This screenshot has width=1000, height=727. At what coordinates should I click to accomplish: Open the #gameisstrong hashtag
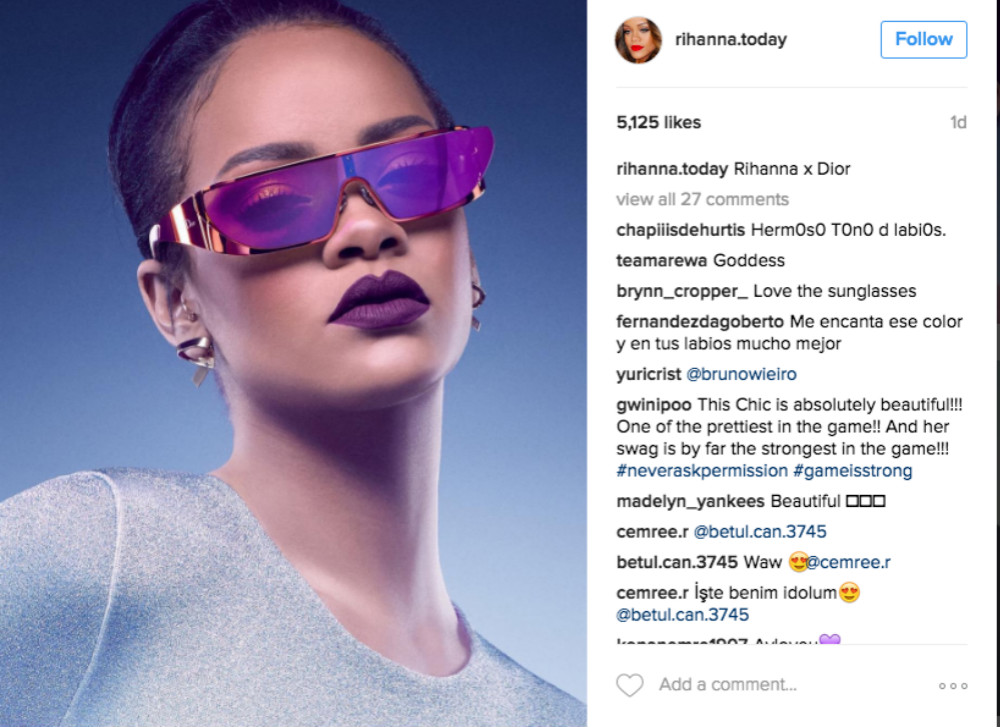point(853,471)
